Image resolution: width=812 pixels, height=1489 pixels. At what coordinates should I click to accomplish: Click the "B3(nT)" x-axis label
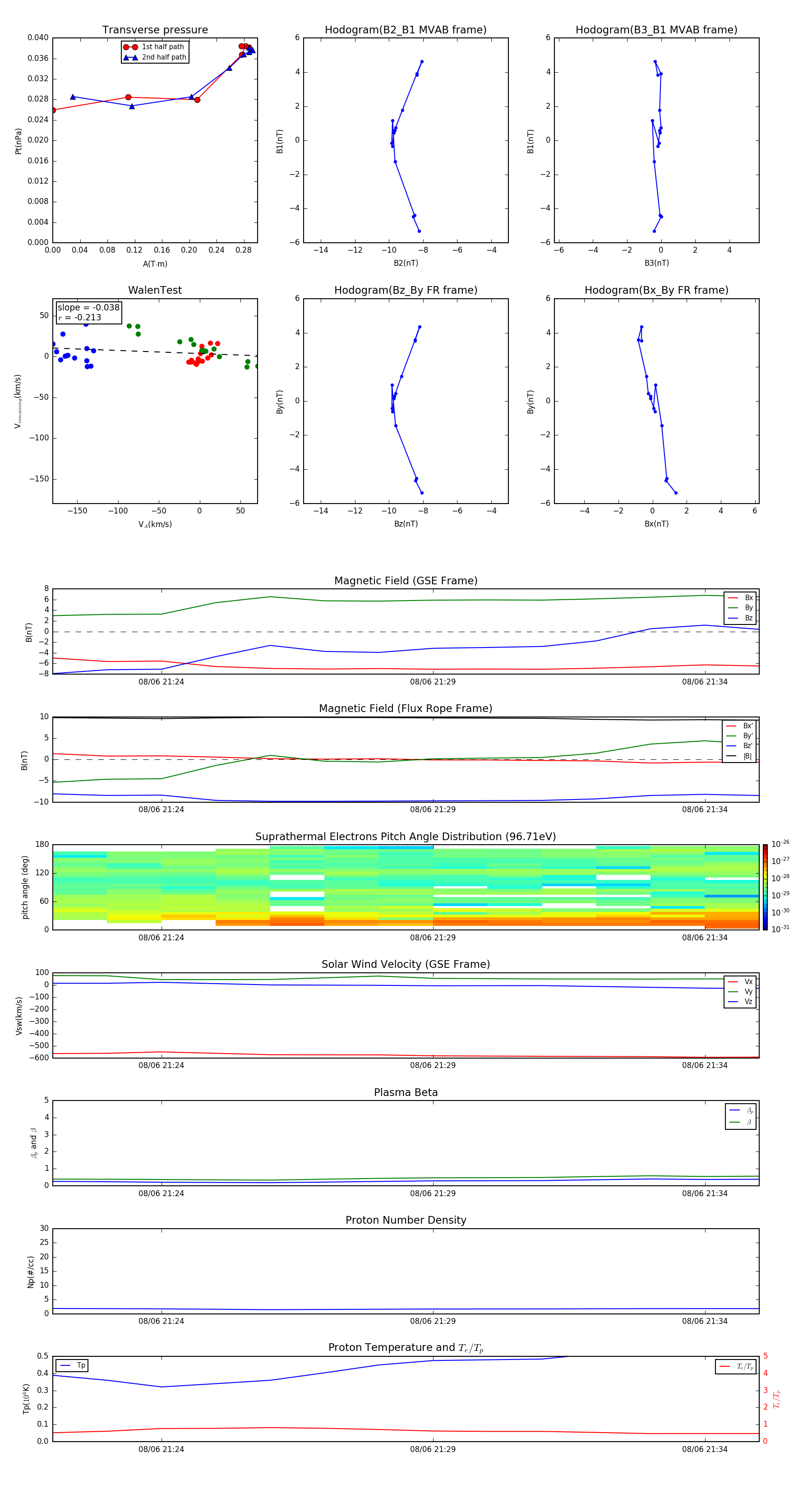point(656,263)
